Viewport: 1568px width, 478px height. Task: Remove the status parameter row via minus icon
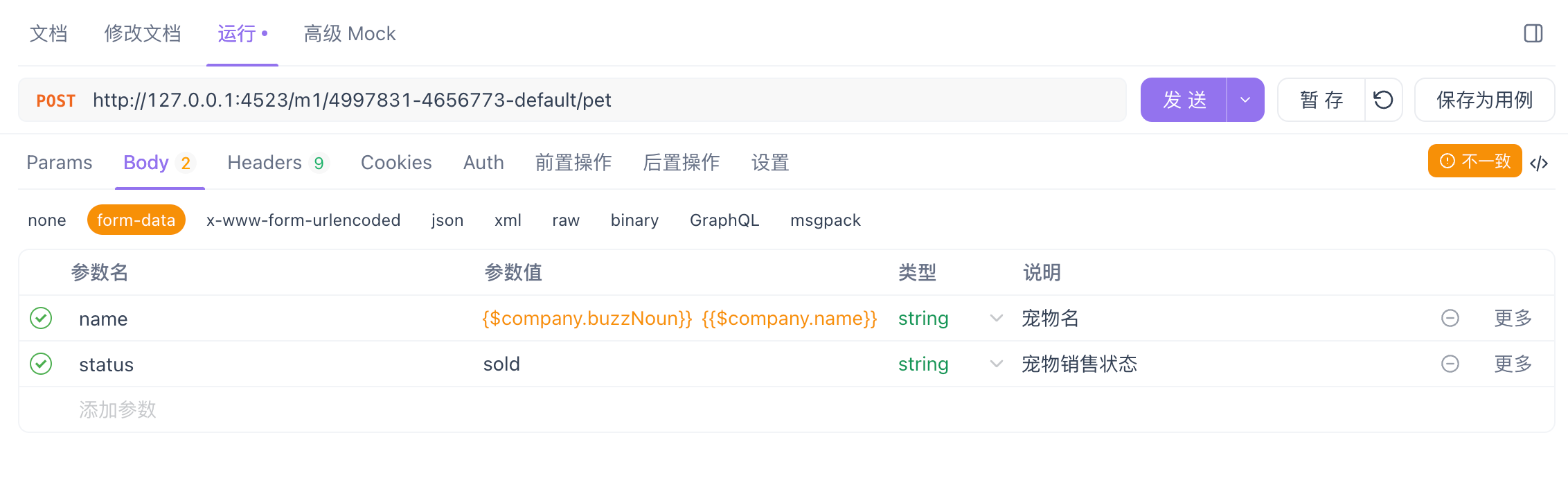[1450, 364]
